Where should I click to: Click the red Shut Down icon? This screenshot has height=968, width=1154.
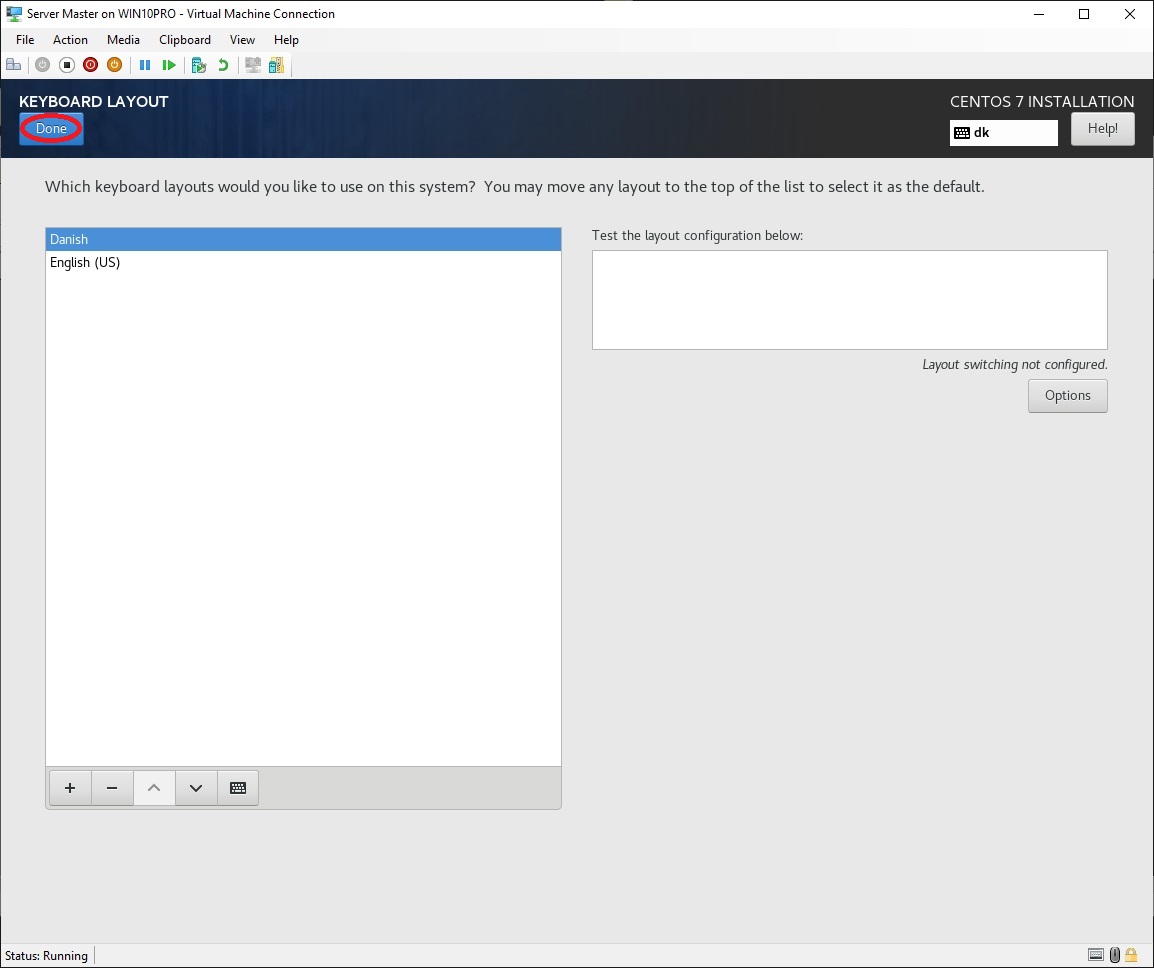pyautogui.click(x=91, y=65)
